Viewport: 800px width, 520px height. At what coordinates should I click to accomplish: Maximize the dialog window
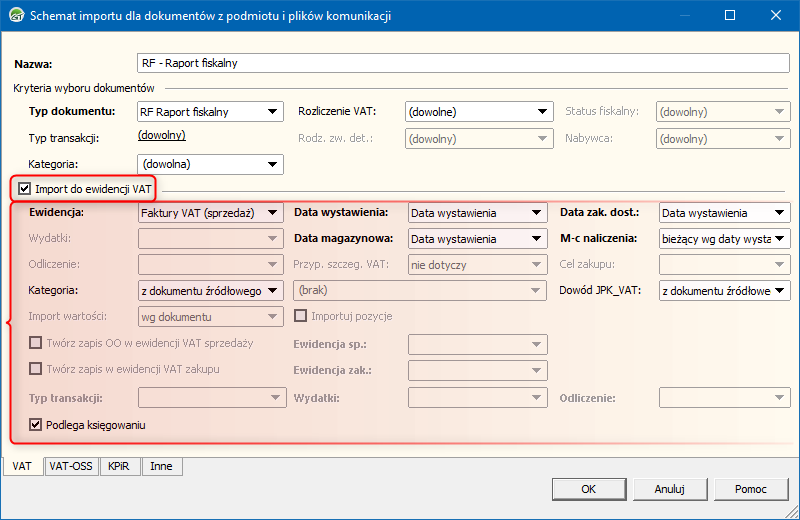[730, 15]
